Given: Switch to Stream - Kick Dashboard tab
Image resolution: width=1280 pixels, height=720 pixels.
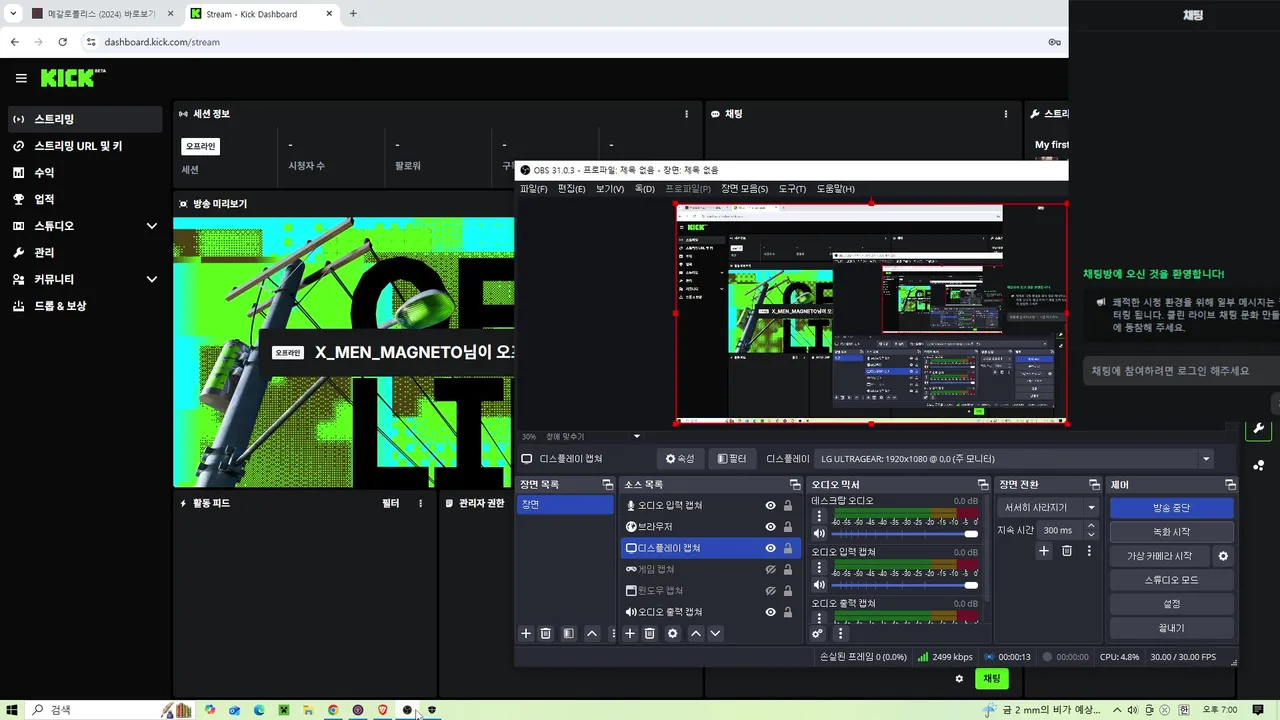Looking at the screenshot, I should click(262, 14).
